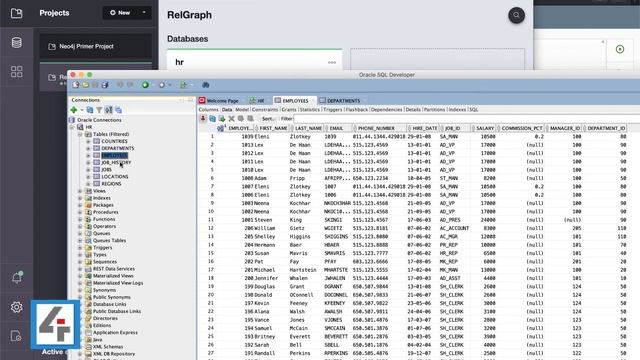This screenshot has width=640, height=360.
Task: Click the Delete Selected Row X icon
Action: click(x=231, y=118)
